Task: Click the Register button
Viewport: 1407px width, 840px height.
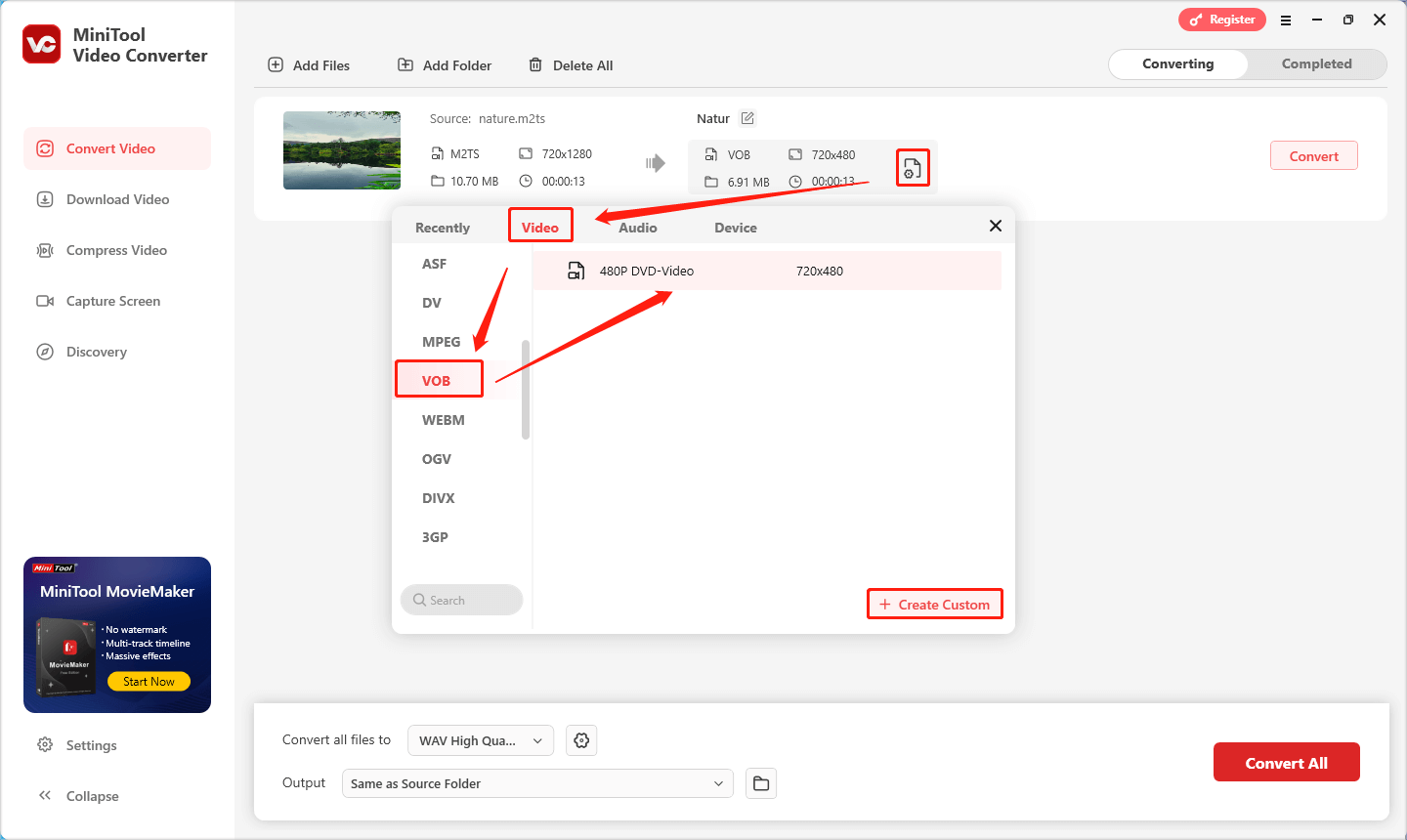Action: (1222, 20)
